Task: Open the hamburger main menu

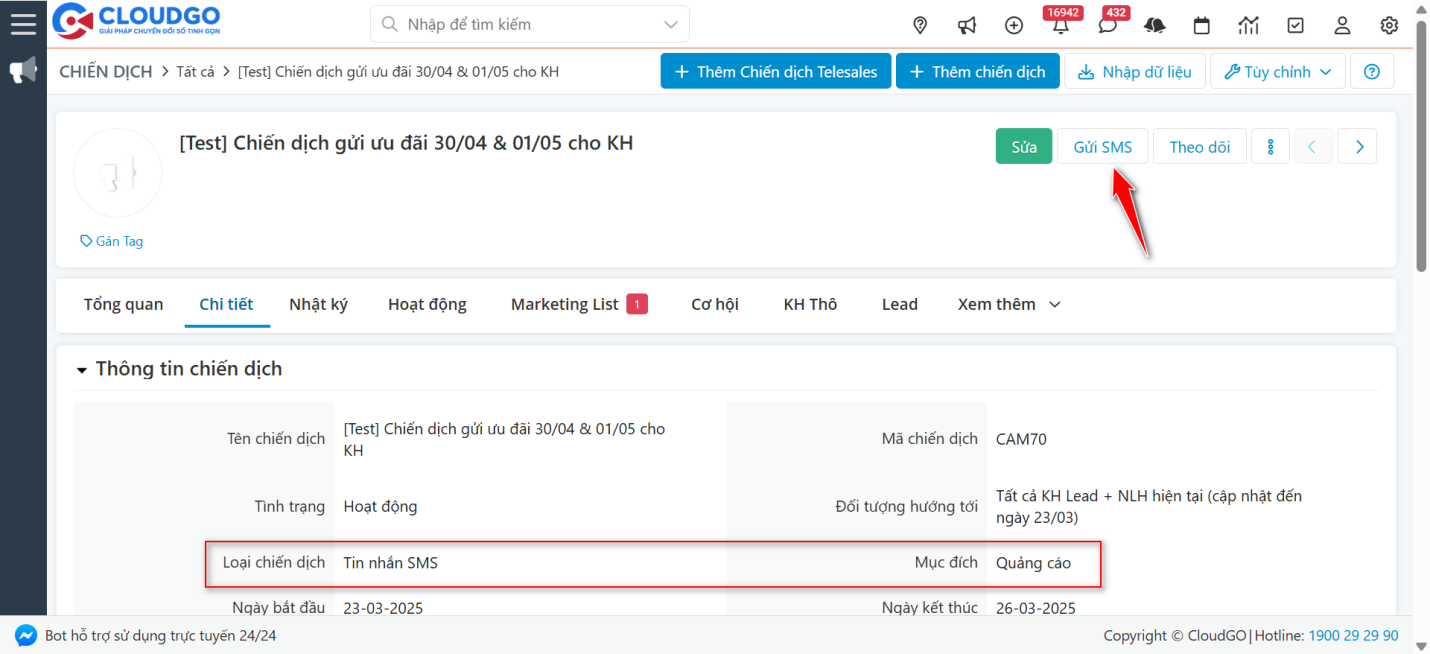Action: [x=23, y=23]
